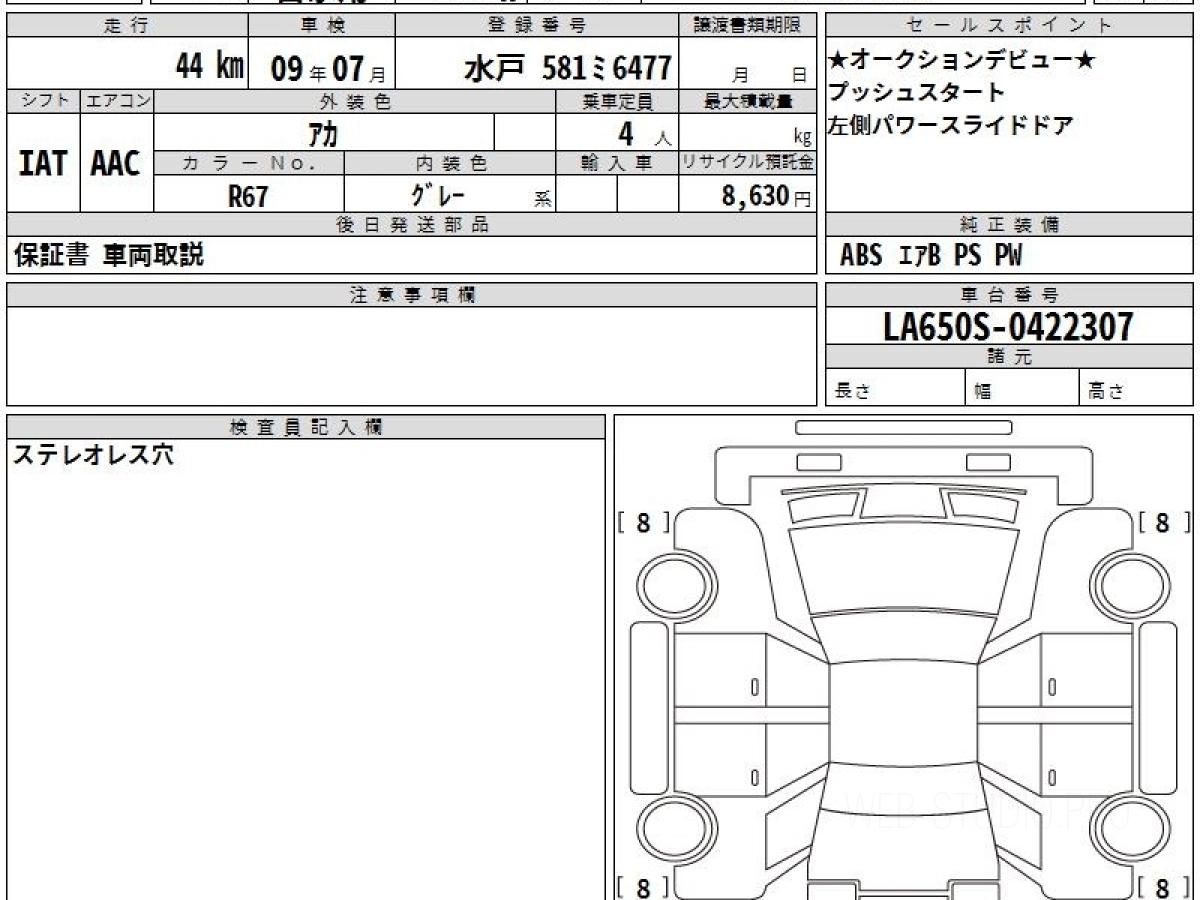
Task: Select the ステレオレス穴 inspector note
Action: 93,455
